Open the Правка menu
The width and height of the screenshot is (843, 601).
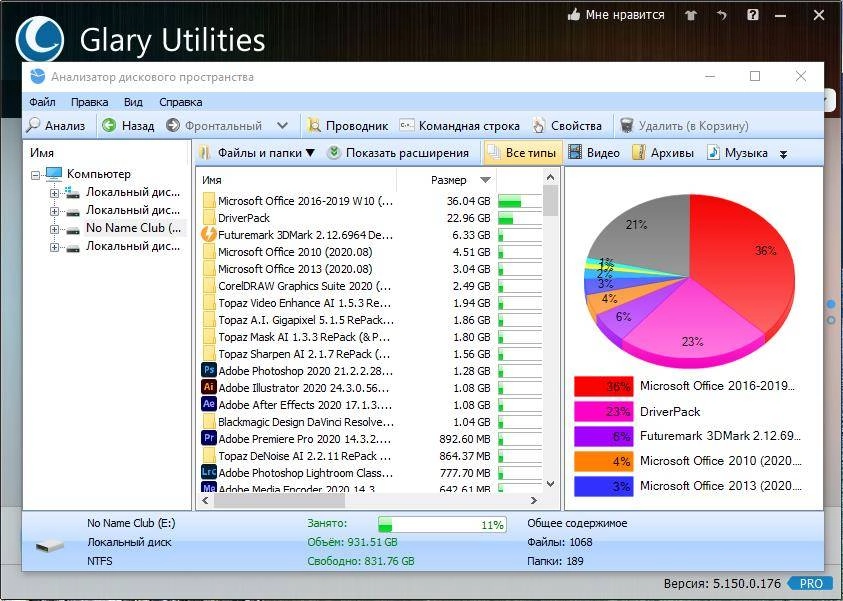click(x=89, y=102)
